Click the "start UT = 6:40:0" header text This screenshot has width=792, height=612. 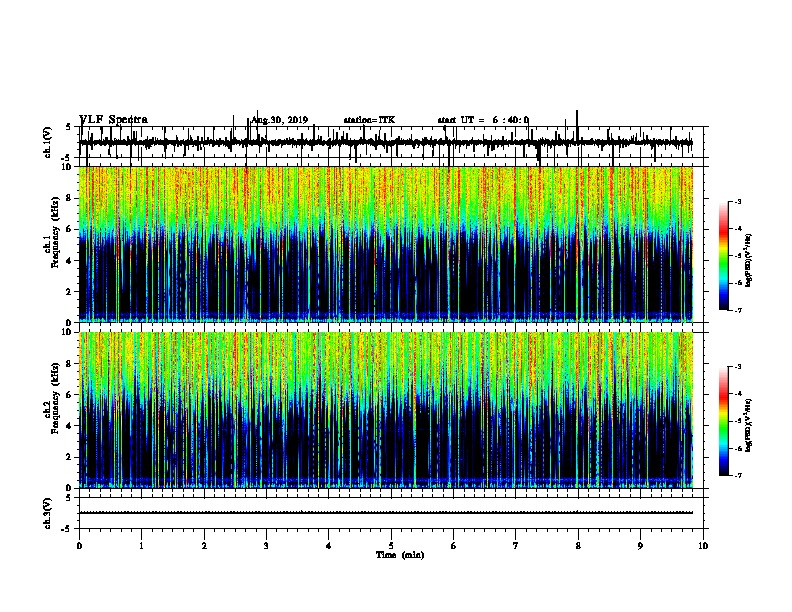[x=483, y=120]
